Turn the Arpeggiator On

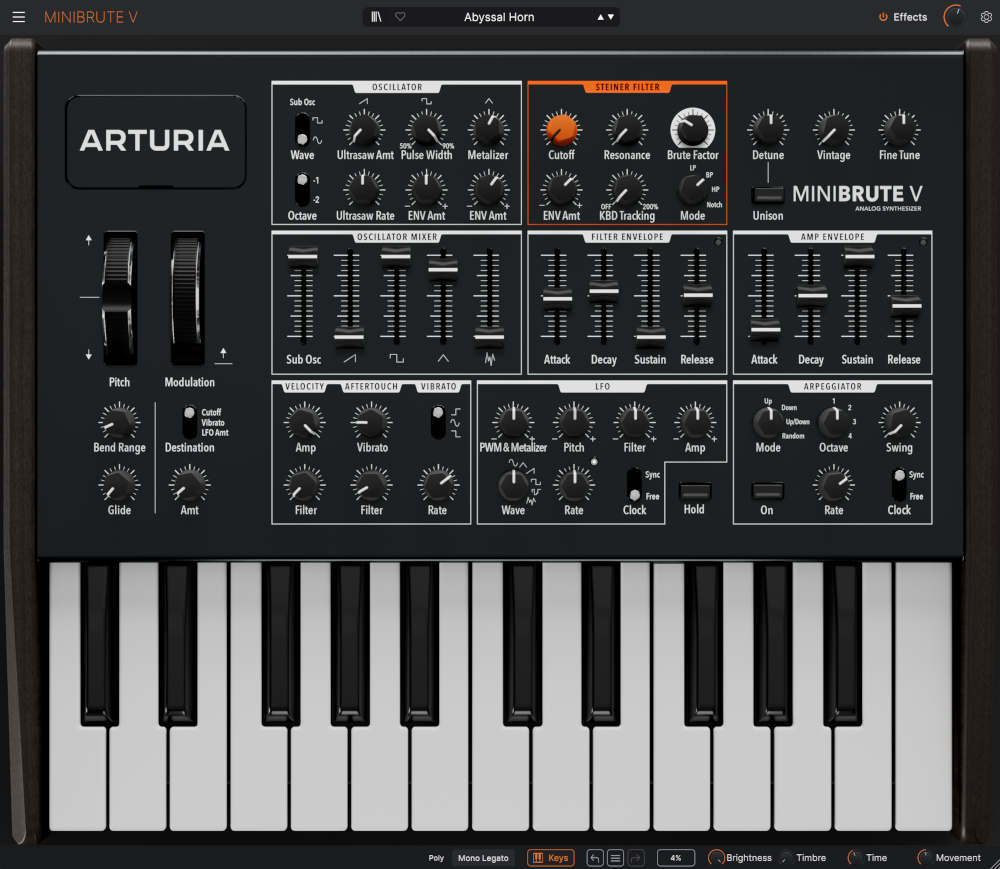[x=767, y=490]
